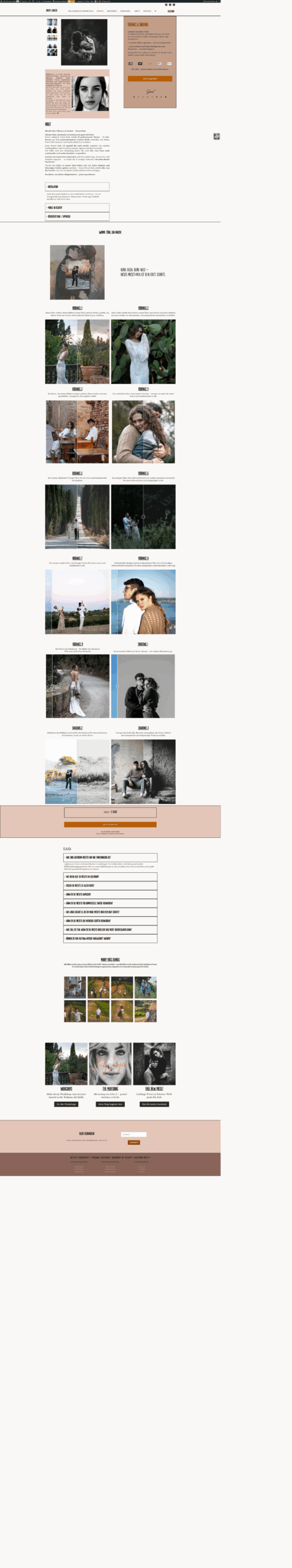292x1568 pixels.
Task: Open the shopping cart icon in navigation
Action: click(155, 11)
